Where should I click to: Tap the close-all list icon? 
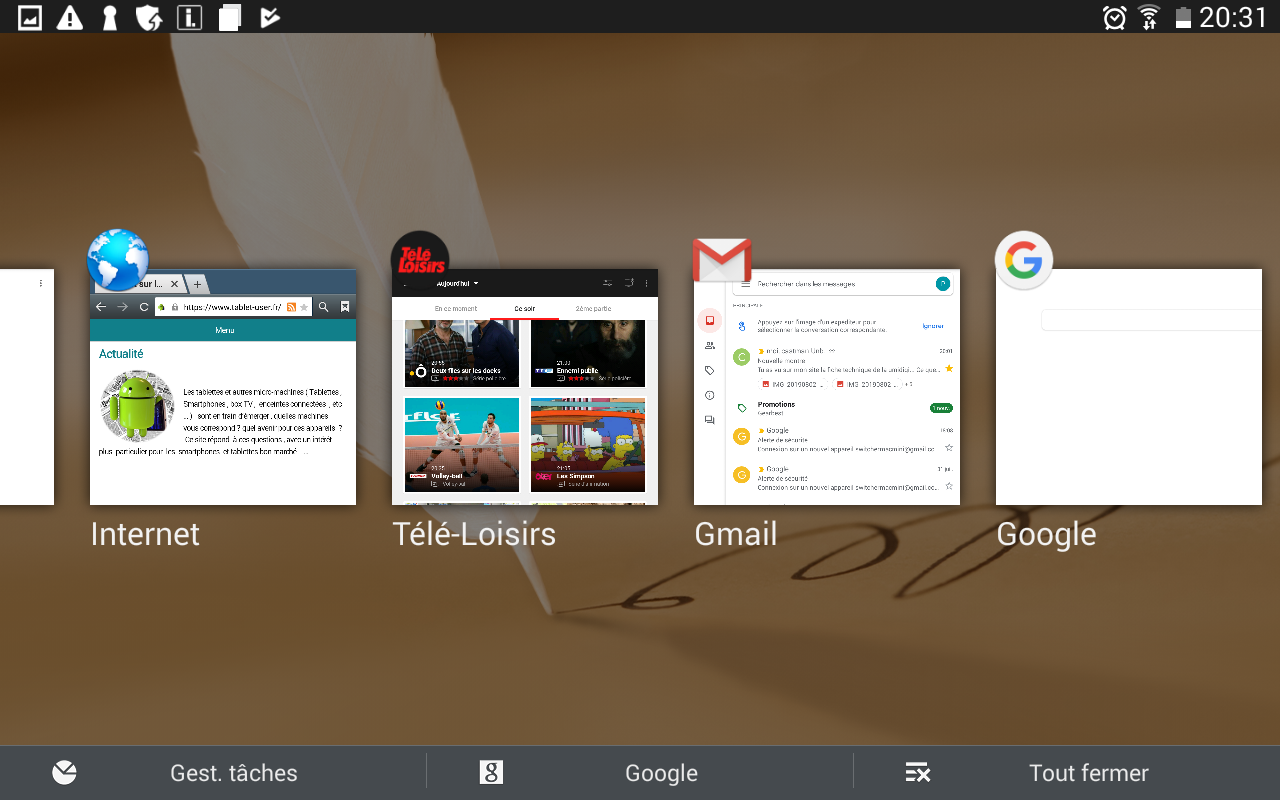tap(917, 772)
